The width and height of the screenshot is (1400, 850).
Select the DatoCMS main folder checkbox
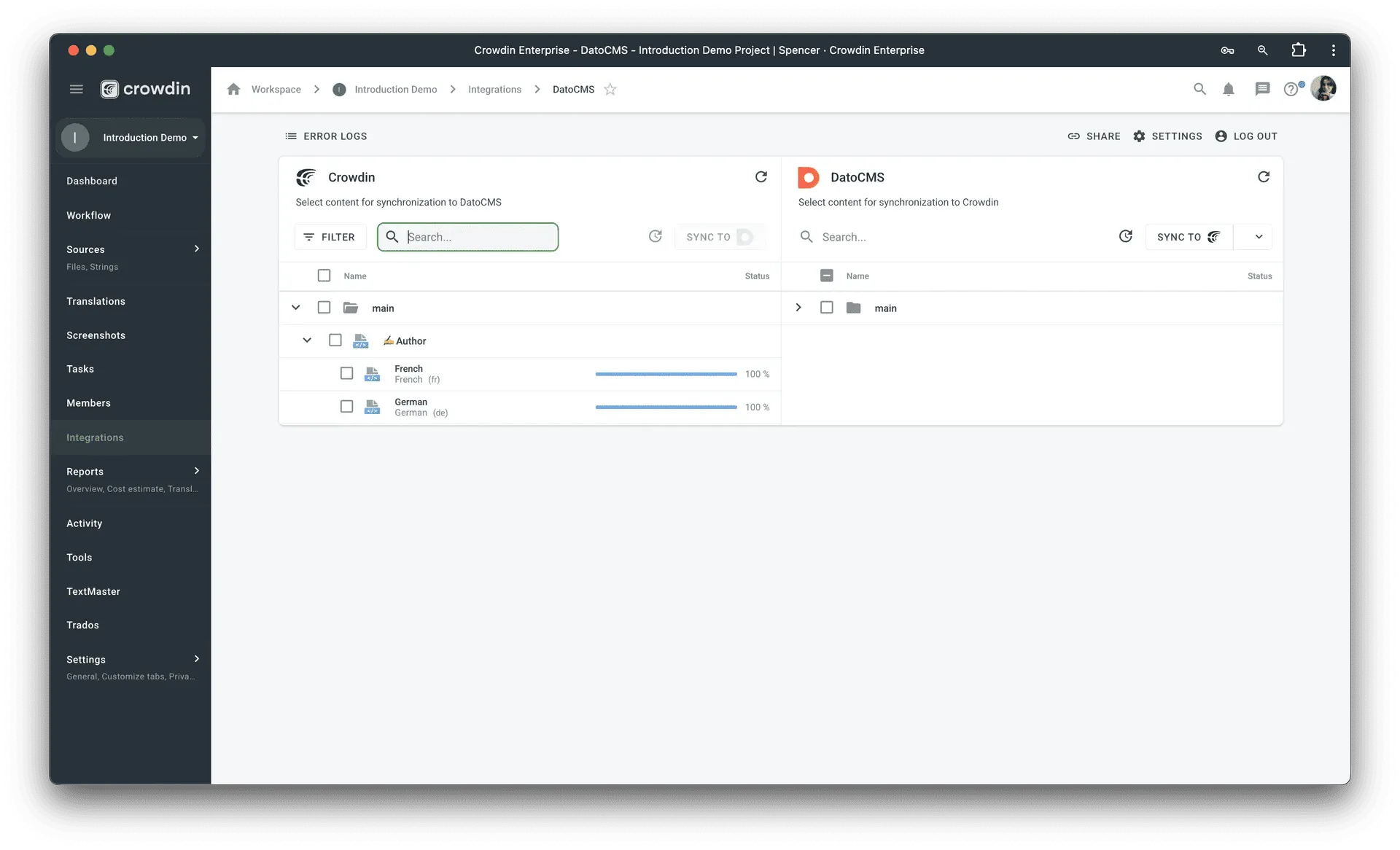826,308
